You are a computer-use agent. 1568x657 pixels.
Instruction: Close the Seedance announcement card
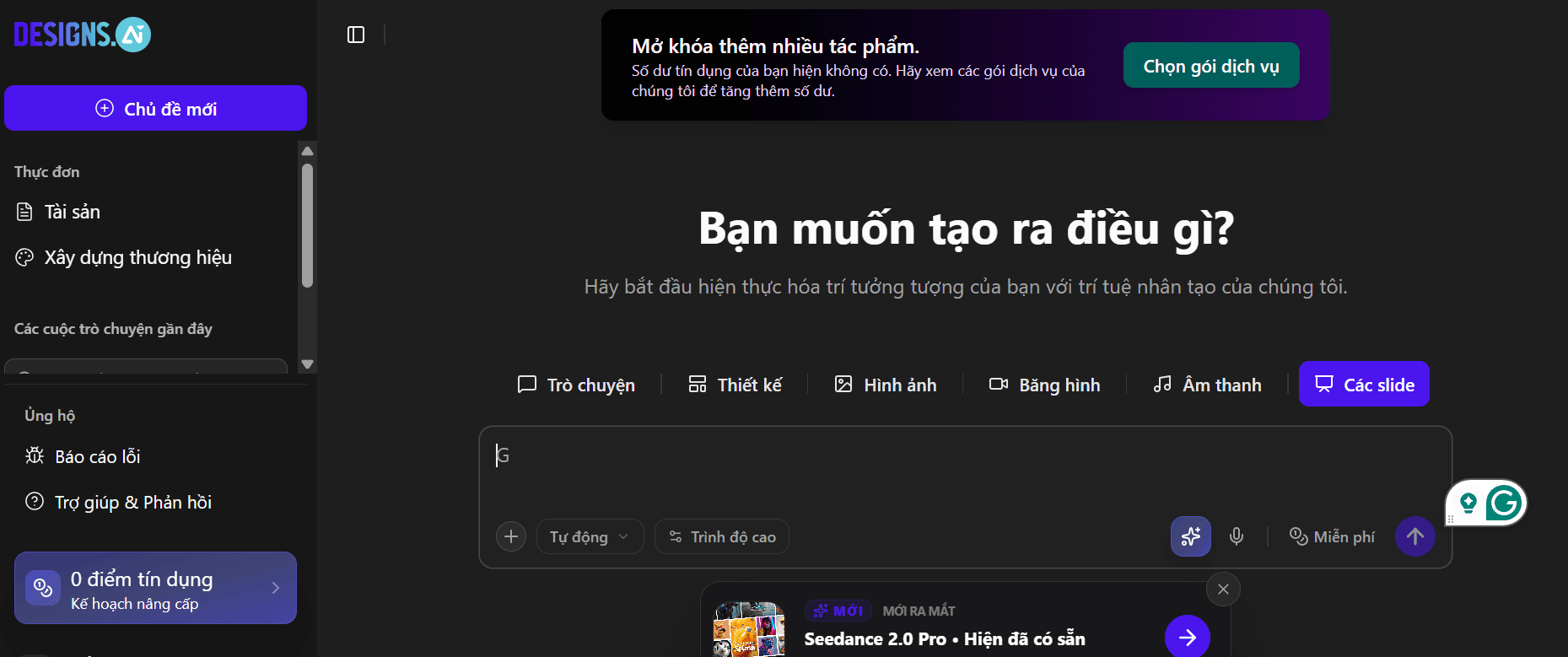pos(1224,589)
